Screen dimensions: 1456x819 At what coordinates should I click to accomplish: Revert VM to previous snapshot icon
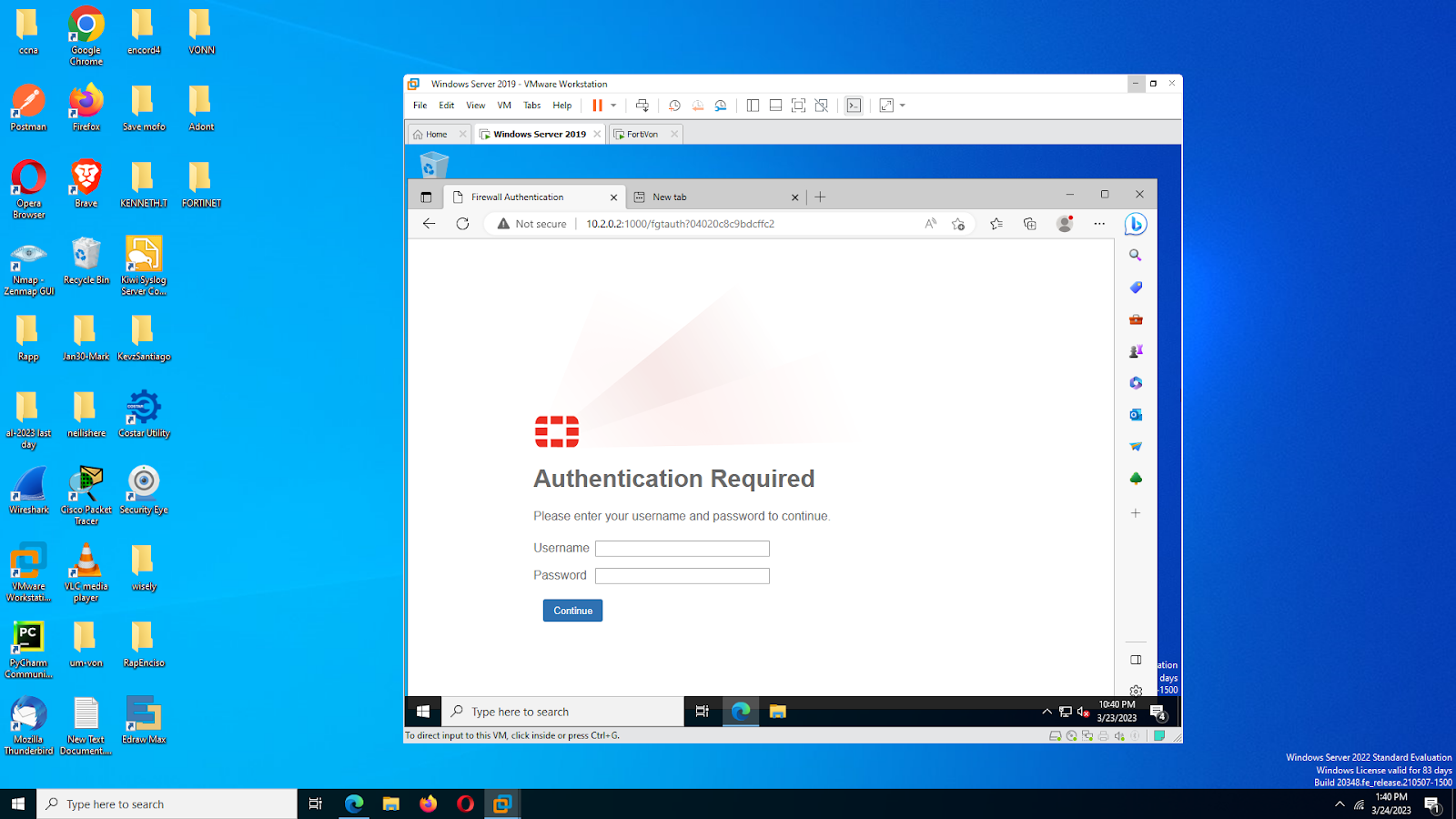[698, 106]
